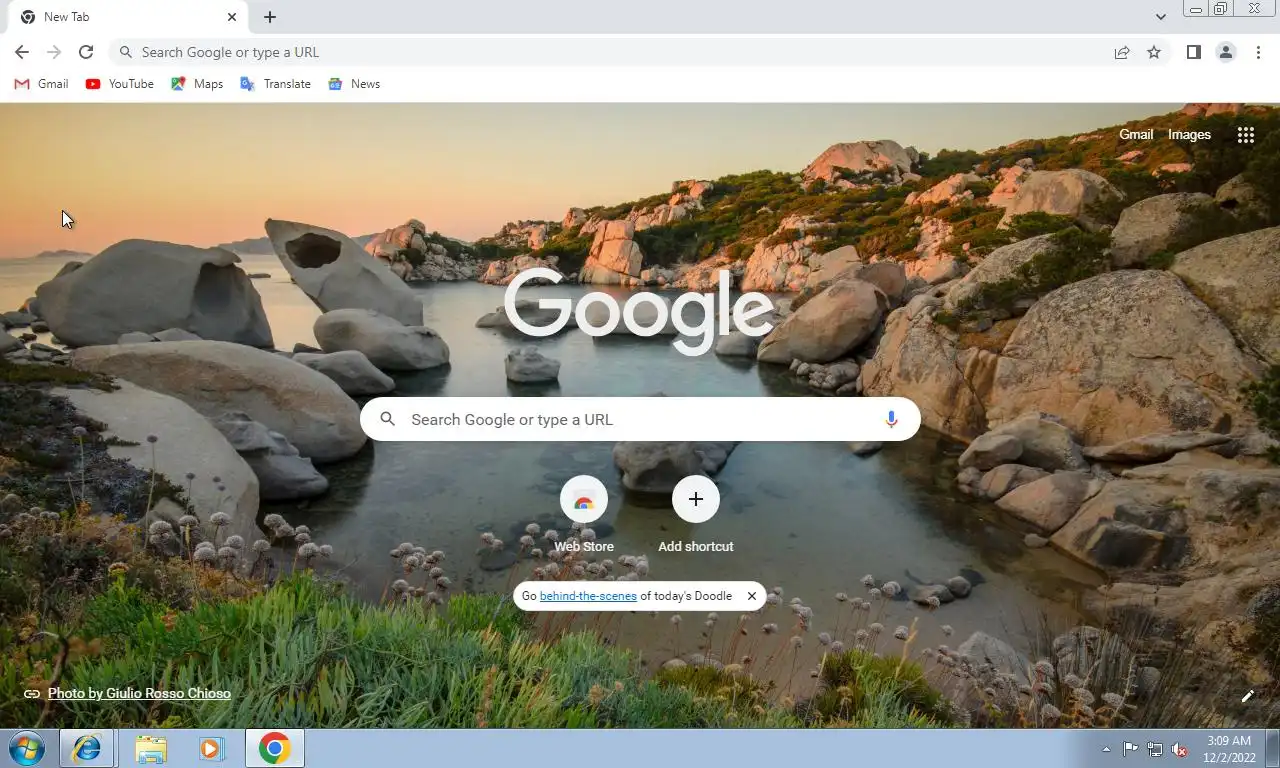This screenshot has height=768, width=1280.
Task: Open Windows Media Player in taskbar
Action: 212,748
